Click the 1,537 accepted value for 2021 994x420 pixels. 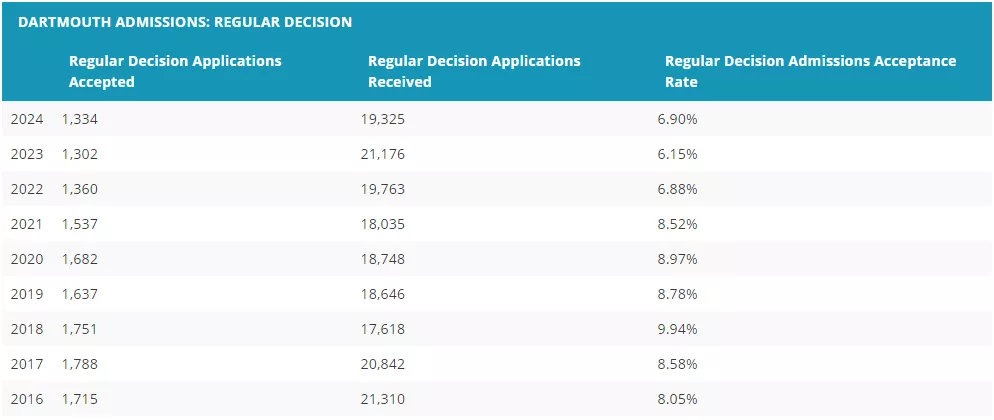[80, 224]
